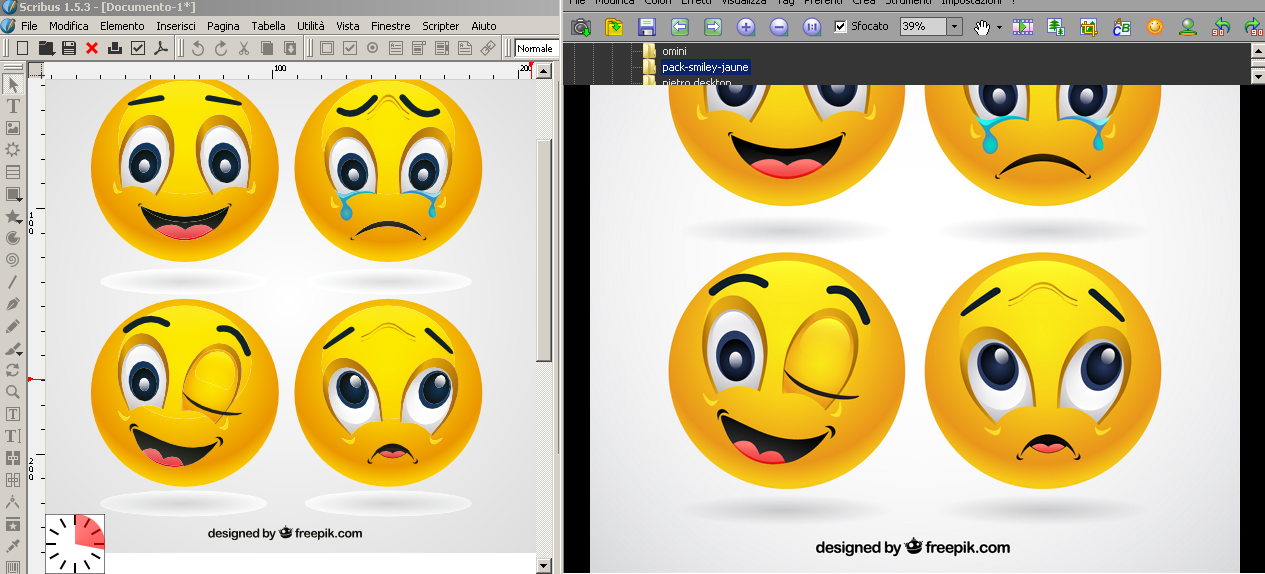This screenshot has width=1265, height=574.
Task: Toggle the Sfocato checkbox in image viewer
Action: tap(841, 27)
